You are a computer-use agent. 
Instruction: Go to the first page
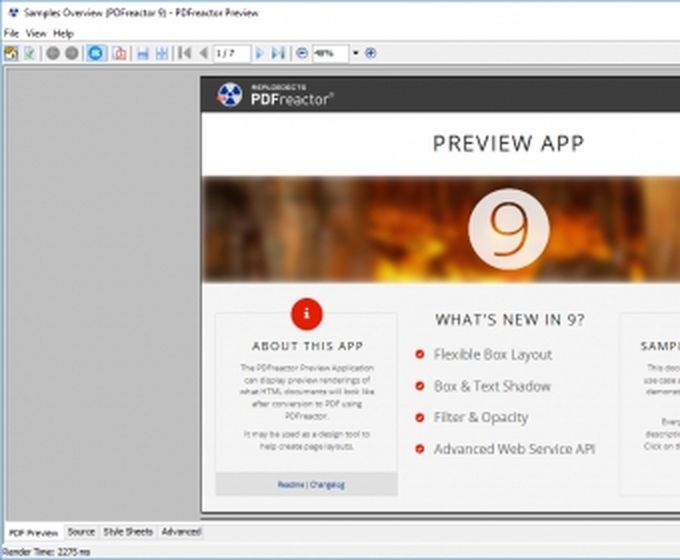[185, 53]
